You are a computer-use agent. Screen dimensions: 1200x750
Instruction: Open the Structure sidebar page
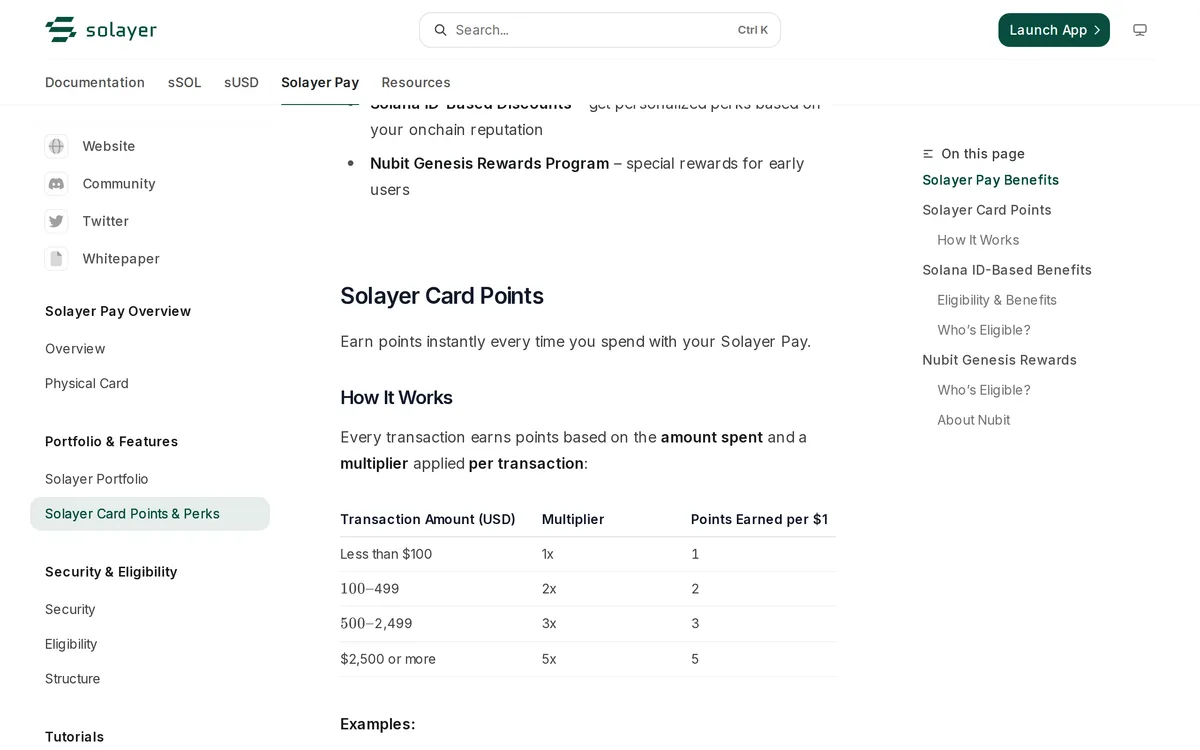pos(73,679)
